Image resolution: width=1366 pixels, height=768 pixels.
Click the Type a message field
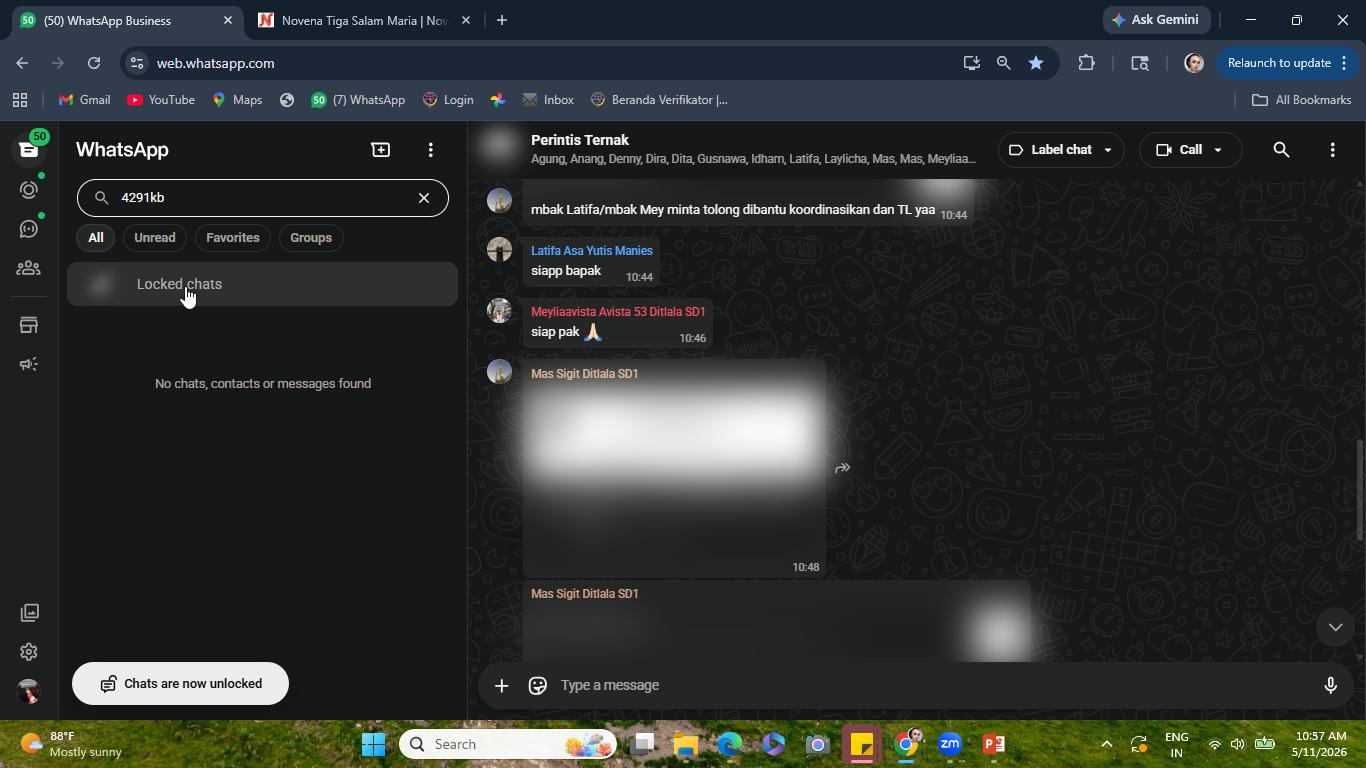930,685
